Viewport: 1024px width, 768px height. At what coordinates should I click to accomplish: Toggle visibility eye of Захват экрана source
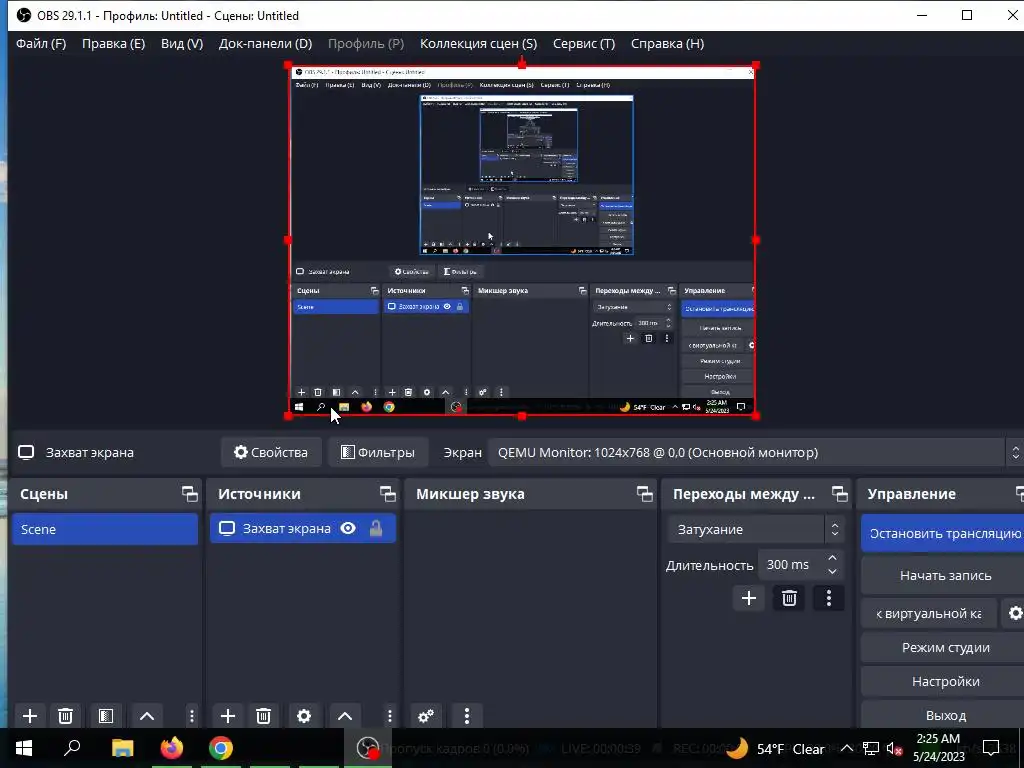pos(348,528)
